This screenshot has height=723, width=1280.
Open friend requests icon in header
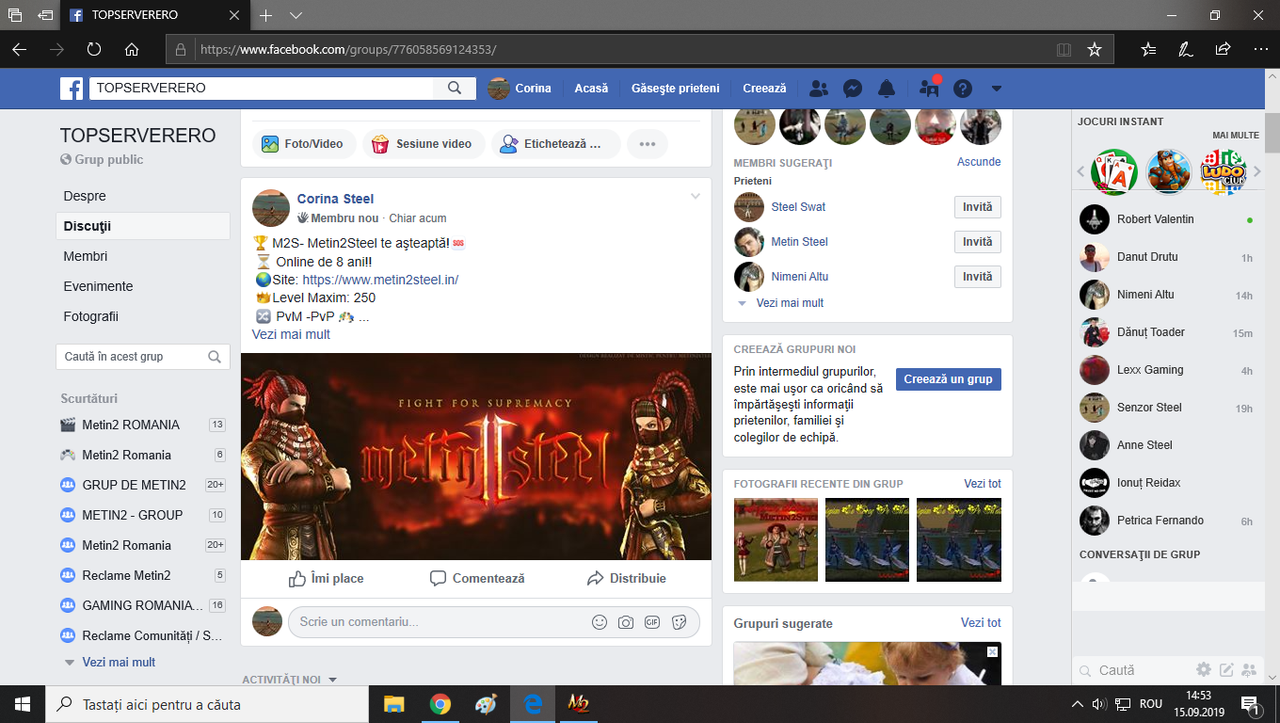tap(819, 88)
